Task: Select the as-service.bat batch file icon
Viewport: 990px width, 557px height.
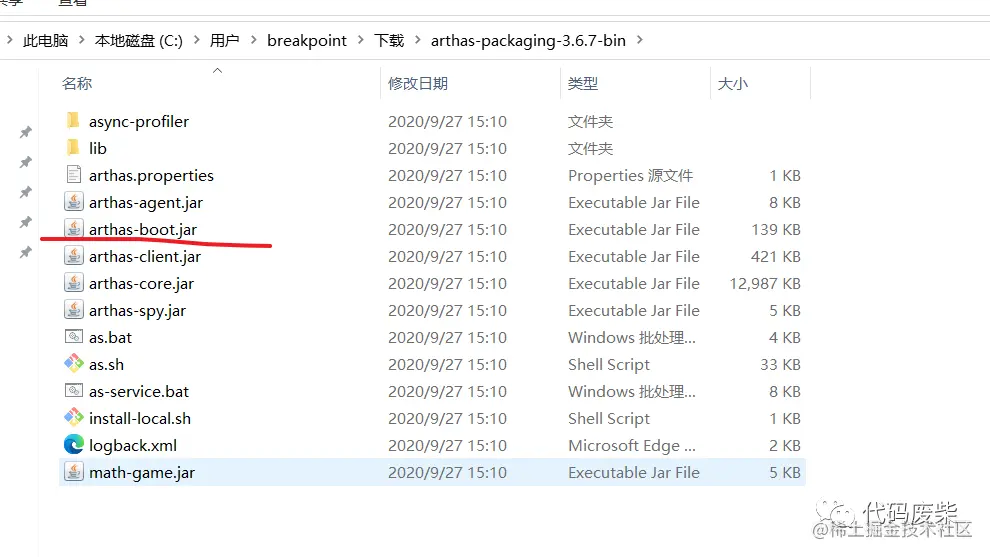Action: coord(74,391)
